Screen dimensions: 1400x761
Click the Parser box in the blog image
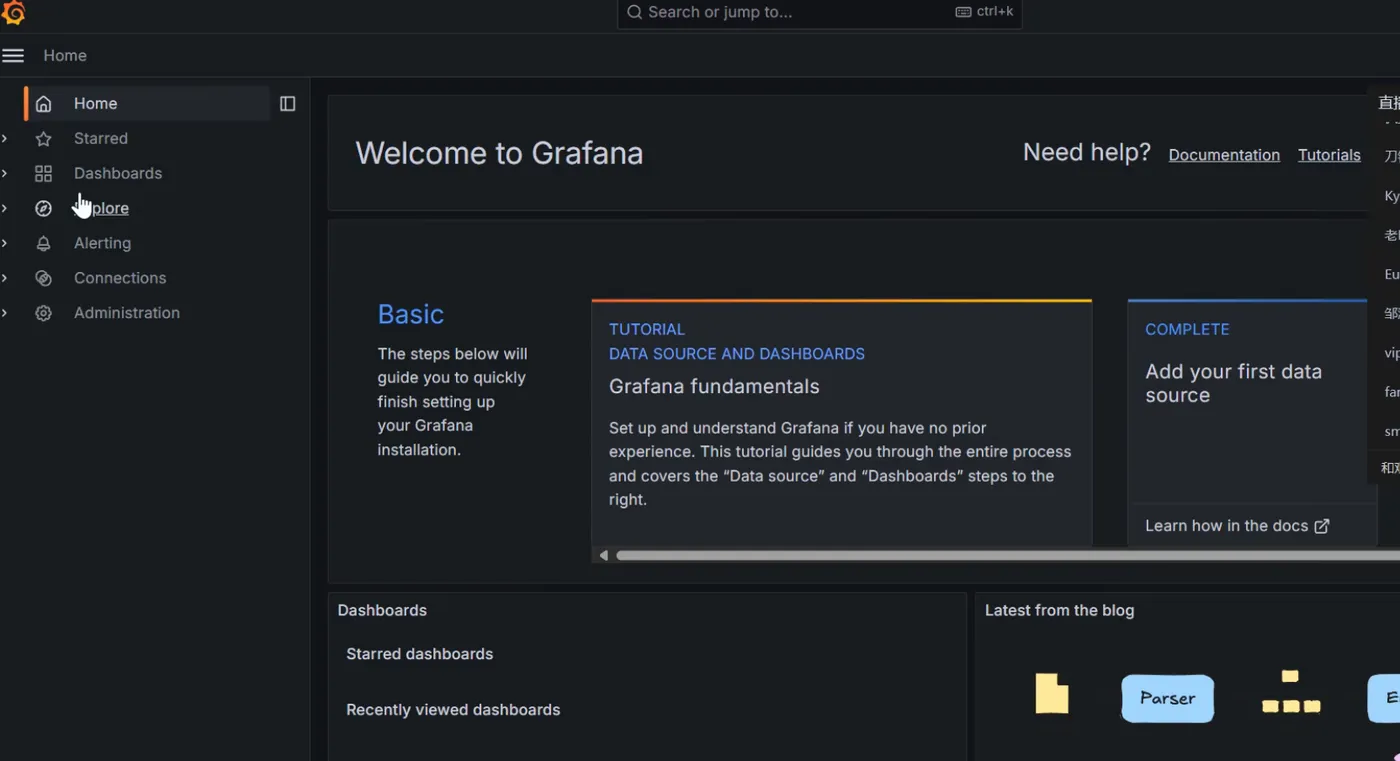pos(1168,699)
